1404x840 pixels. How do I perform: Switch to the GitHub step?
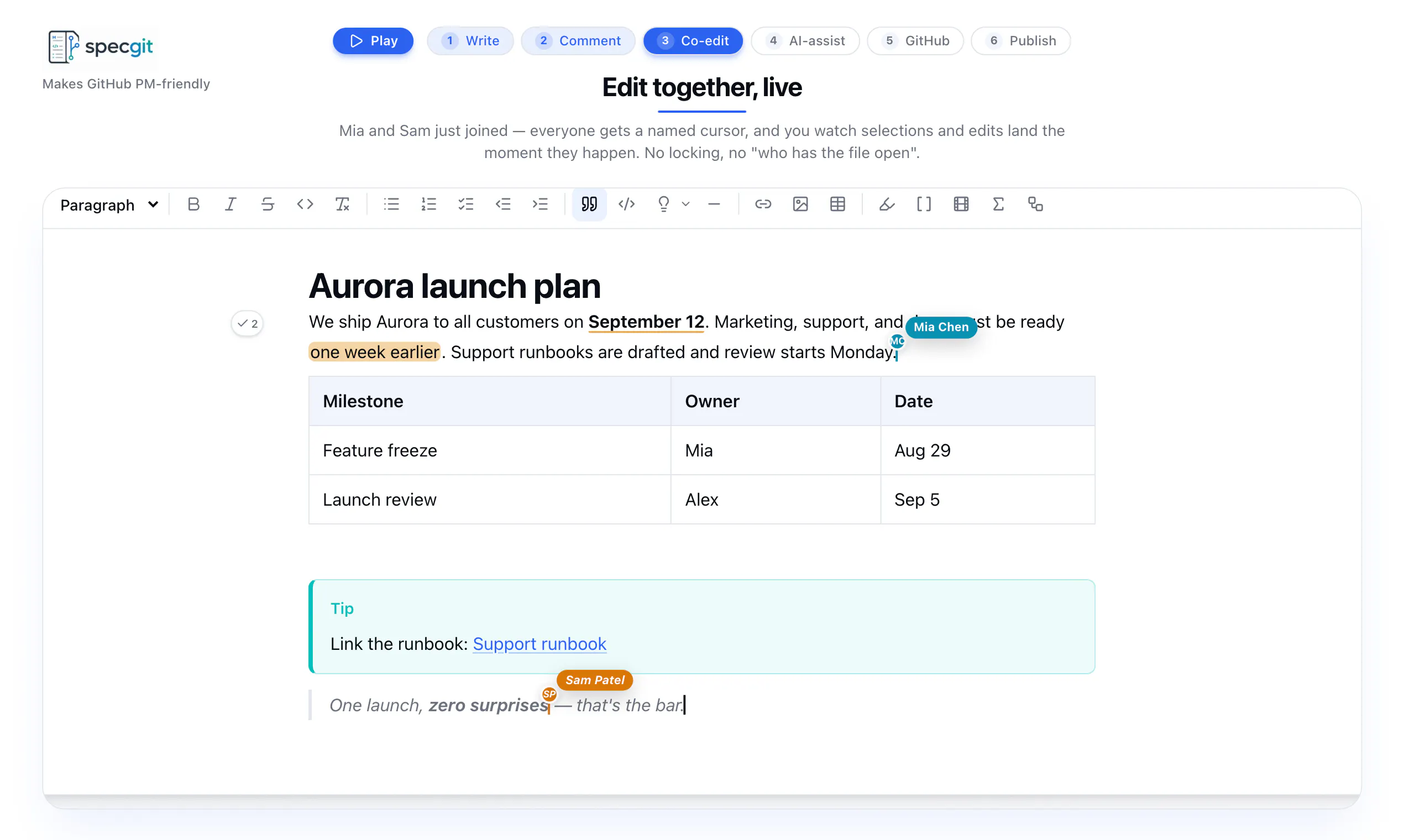pos(915,41)
